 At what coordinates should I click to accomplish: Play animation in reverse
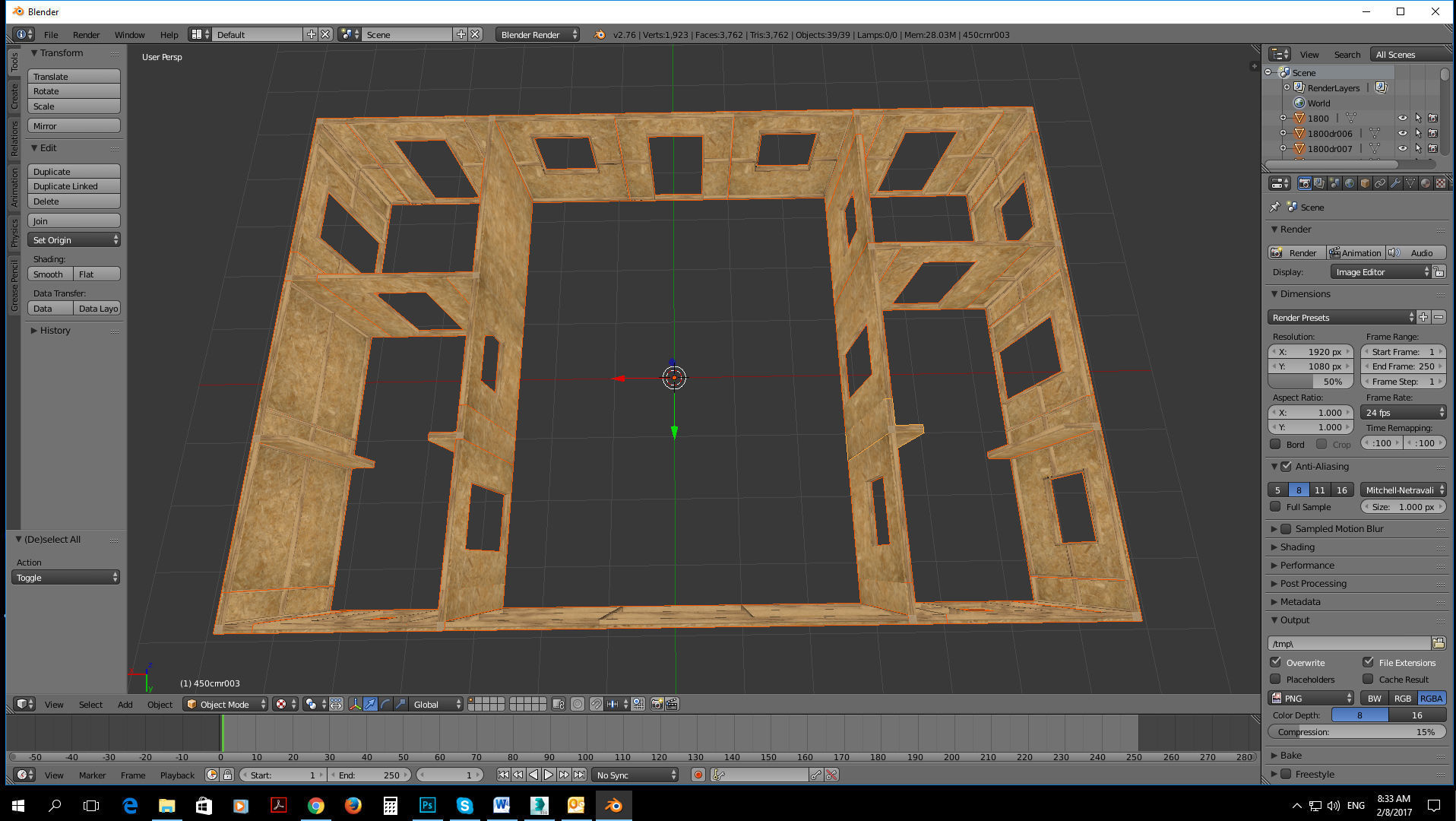pos(533,775)
